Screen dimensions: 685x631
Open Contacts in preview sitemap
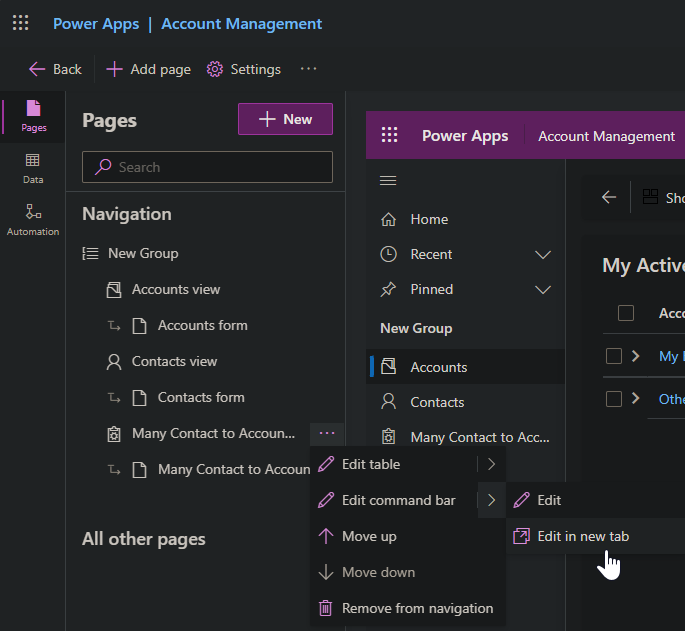[465, 402]
